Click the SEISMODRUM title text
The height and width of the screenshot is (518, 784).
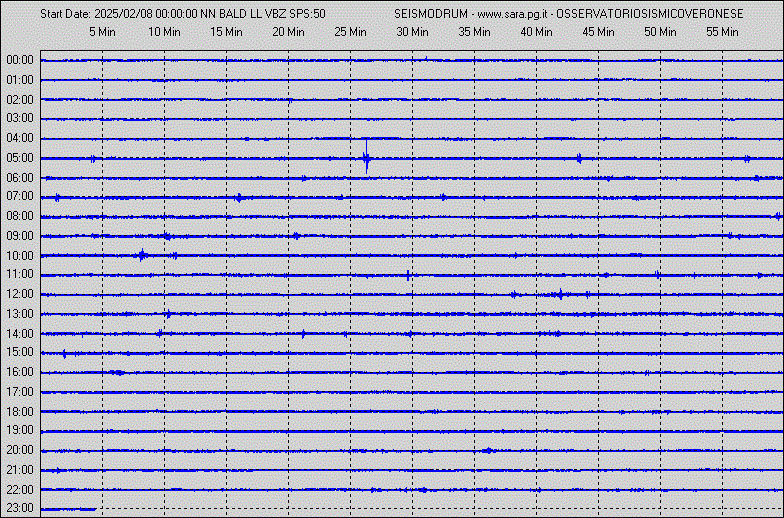(x=431, y=14)
